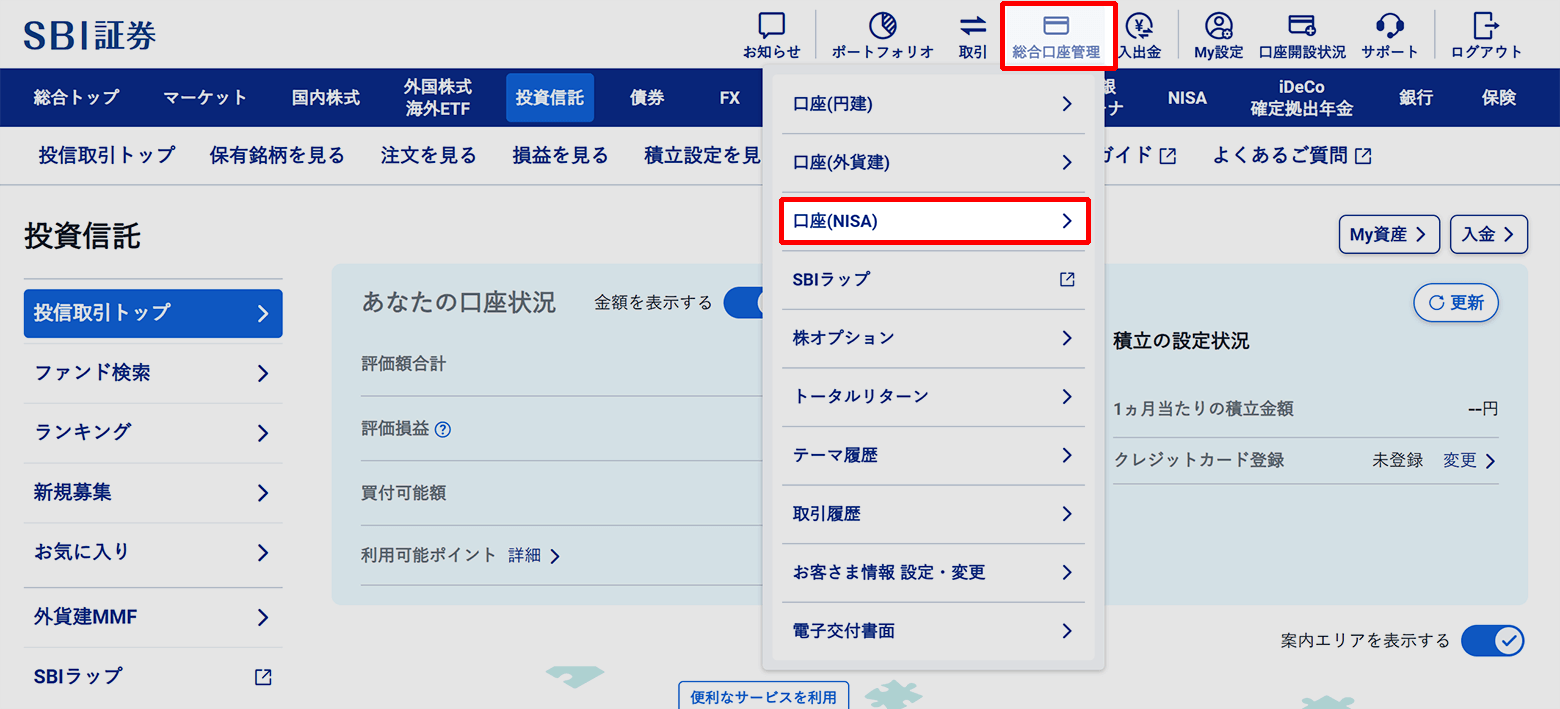Switch to the NISA tab in the navigation bar

pos(1187,98)
